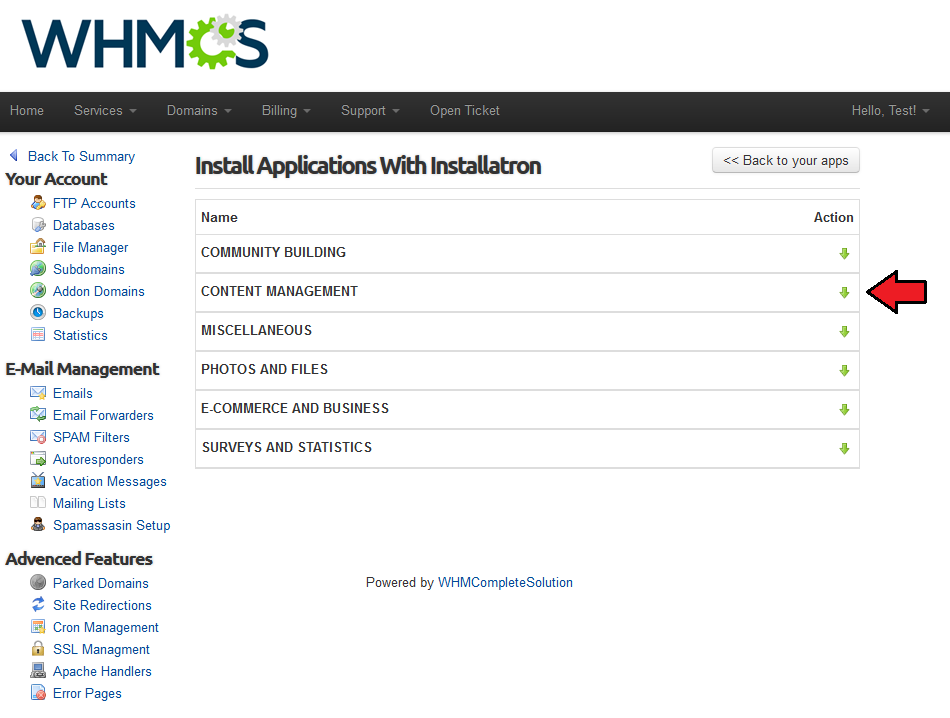950x718 pixels.
Task: Open the Services dropdown menu
Action: pyautogui.click(x=105, y=111)
